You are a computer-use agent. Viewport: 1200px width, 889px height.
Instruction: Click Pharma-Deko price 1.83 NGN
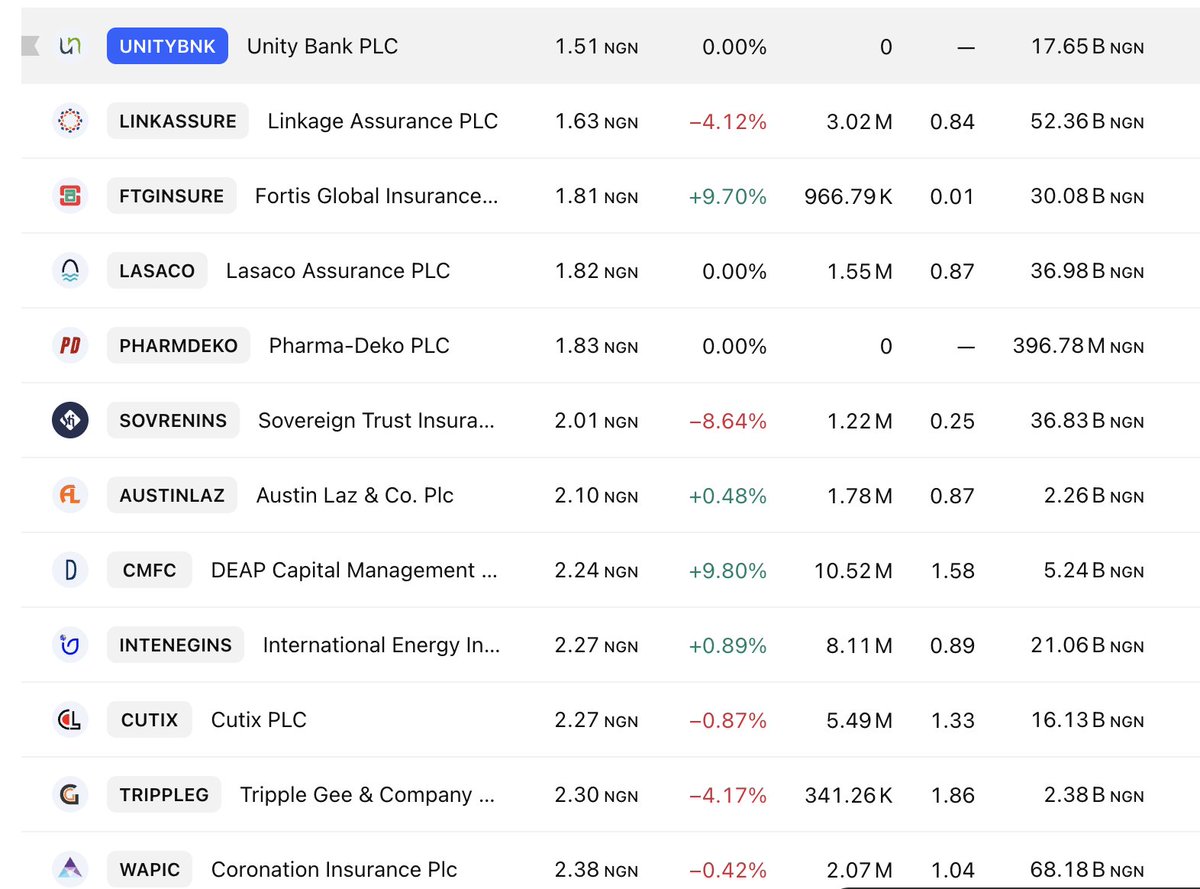click(596, 347)
